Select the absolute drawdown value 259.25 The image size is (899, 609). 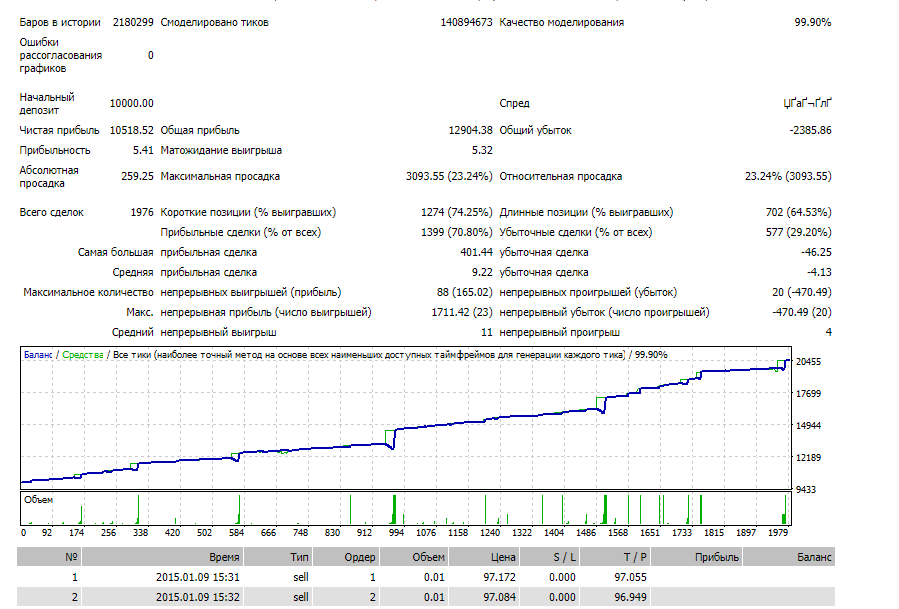tap(137, 176)
